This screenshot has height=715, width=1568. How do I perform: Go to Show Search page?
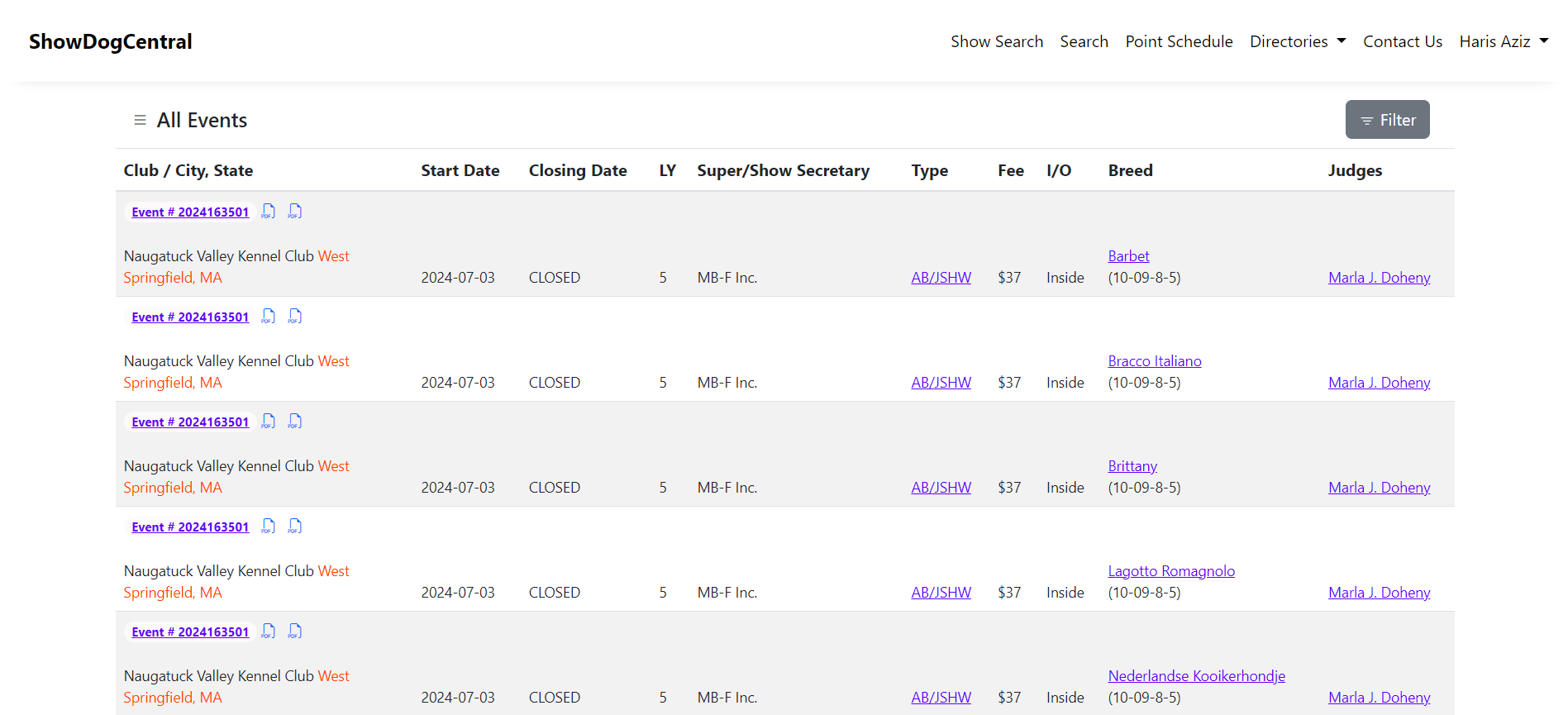pos(997,41)
